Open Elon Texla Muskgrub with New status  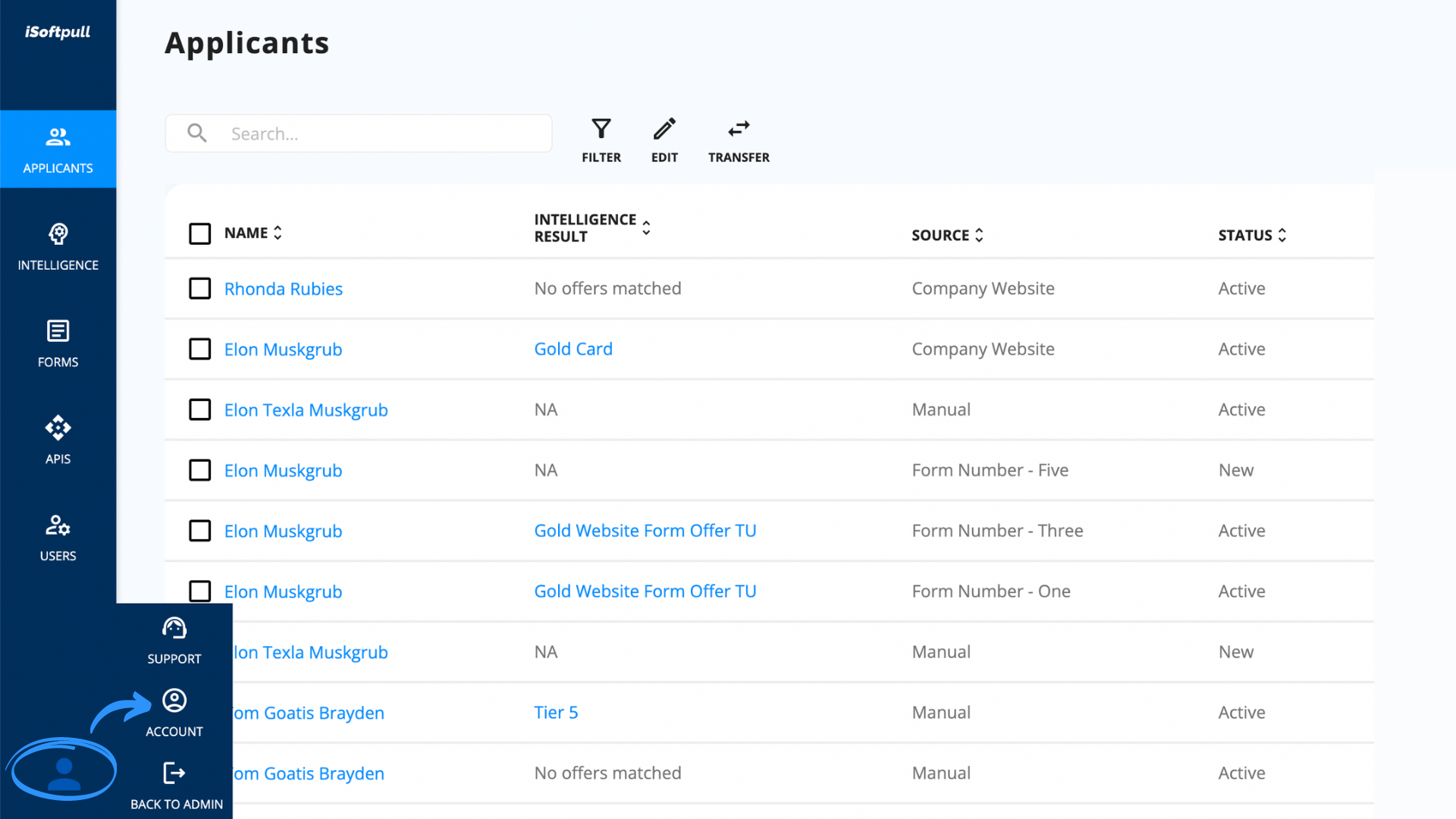click(310, 652)
